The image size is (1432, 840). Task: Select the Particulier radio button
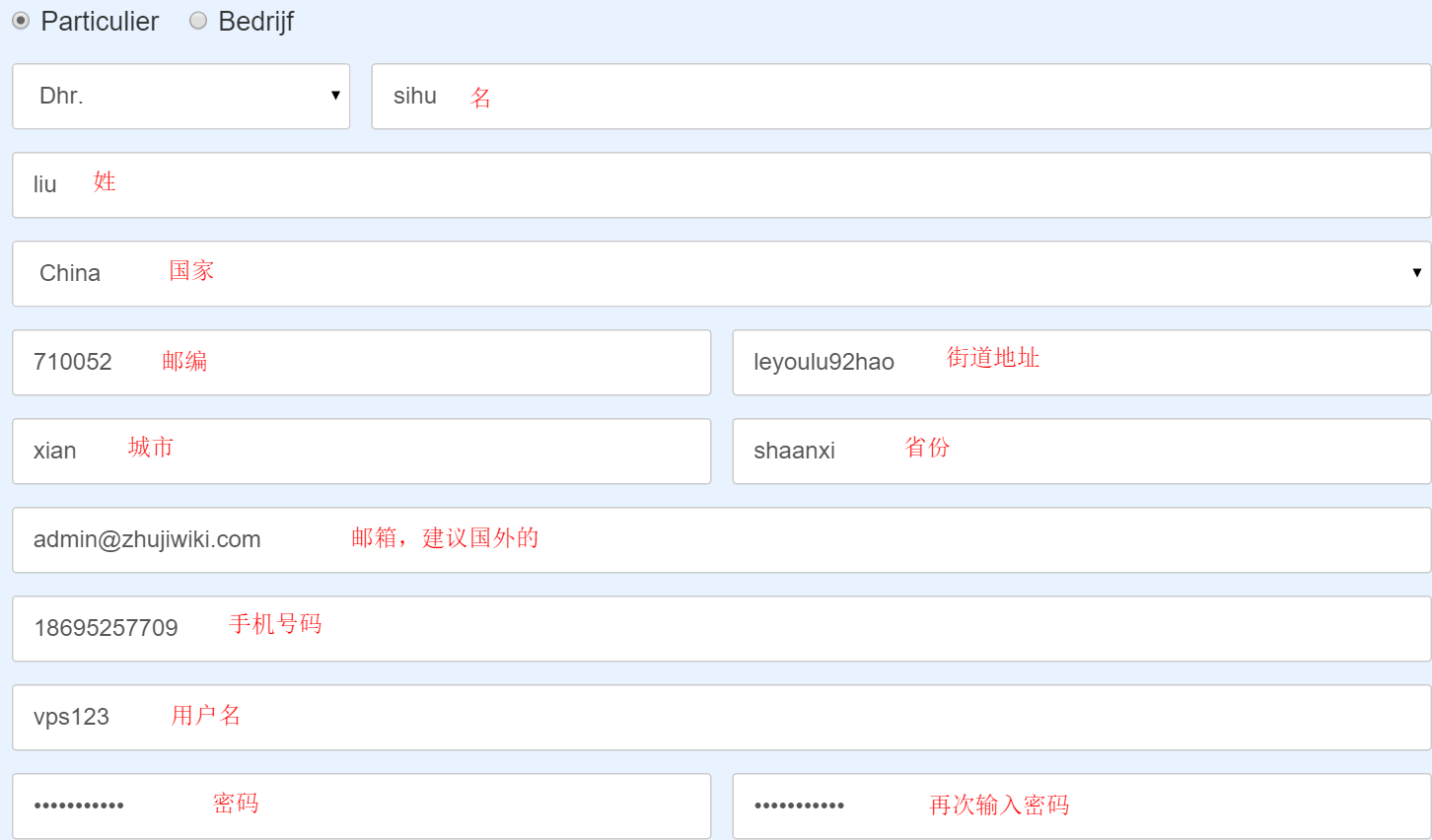[x=21, y=21]
